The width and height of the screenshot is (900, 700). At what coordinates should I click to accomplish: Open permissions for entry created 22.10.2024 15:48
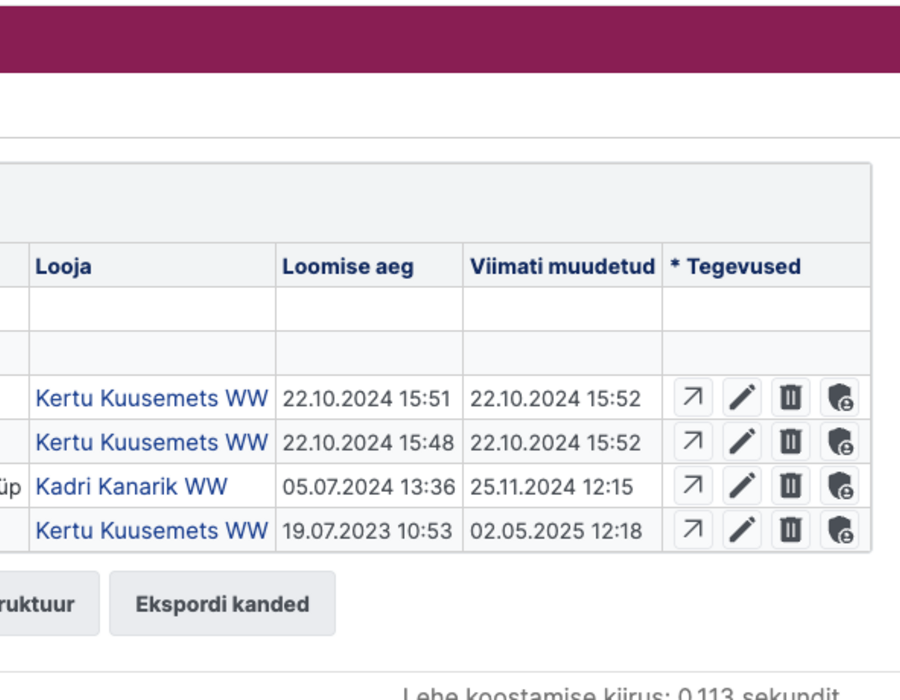coord(840,441)
